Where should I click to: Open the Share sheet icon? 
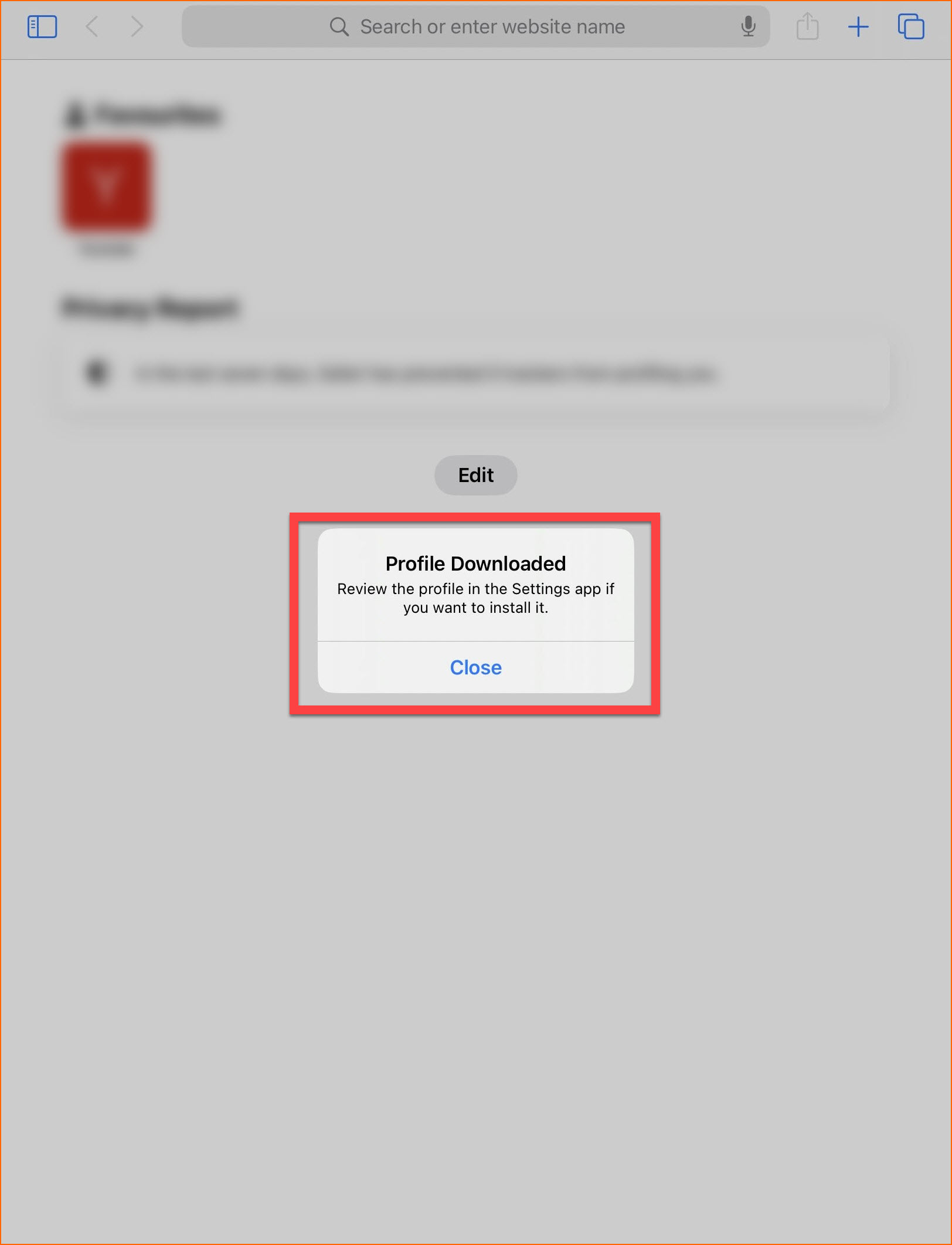(x=807, y=26)
